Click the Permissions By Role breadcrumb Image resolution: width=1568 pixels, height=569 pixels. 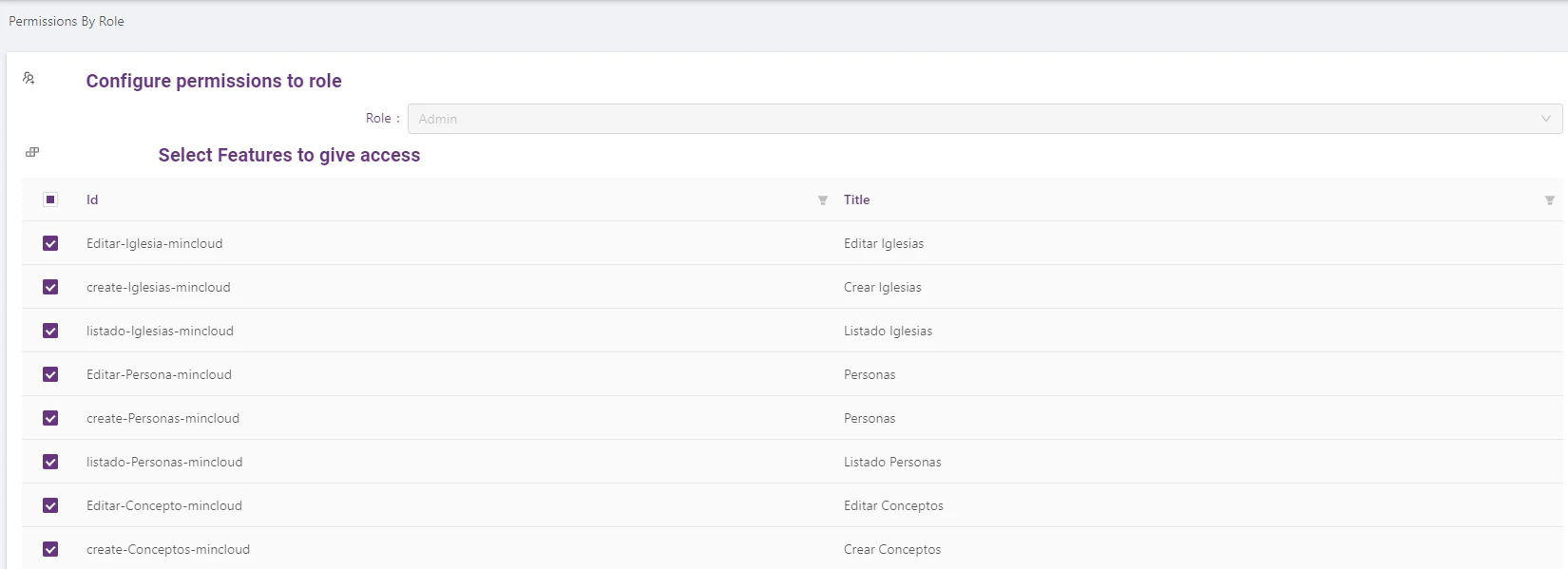[x=67, y=21]
